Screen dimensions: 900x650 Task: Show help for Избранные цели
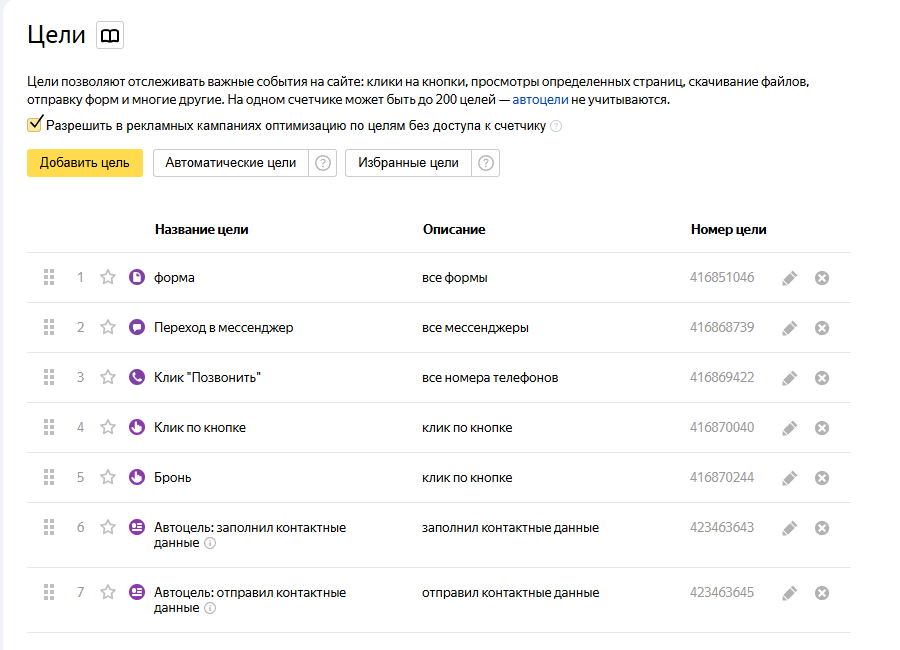click(x=486, y=163)
